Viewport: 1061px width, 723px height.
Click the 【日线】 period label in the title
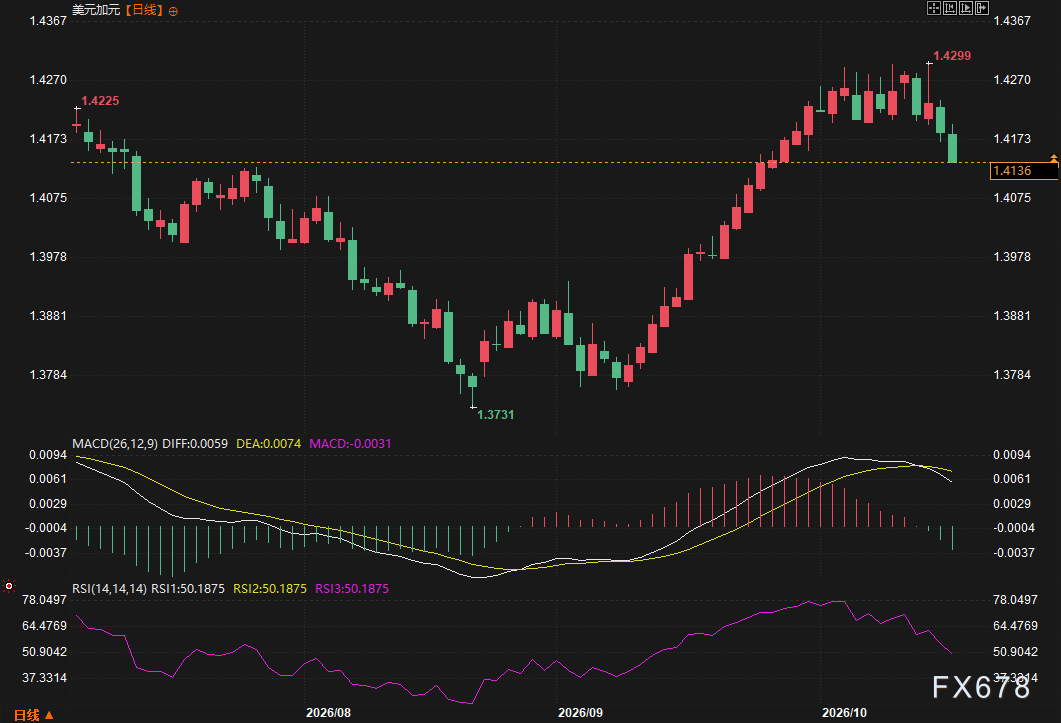coord(144,10)
